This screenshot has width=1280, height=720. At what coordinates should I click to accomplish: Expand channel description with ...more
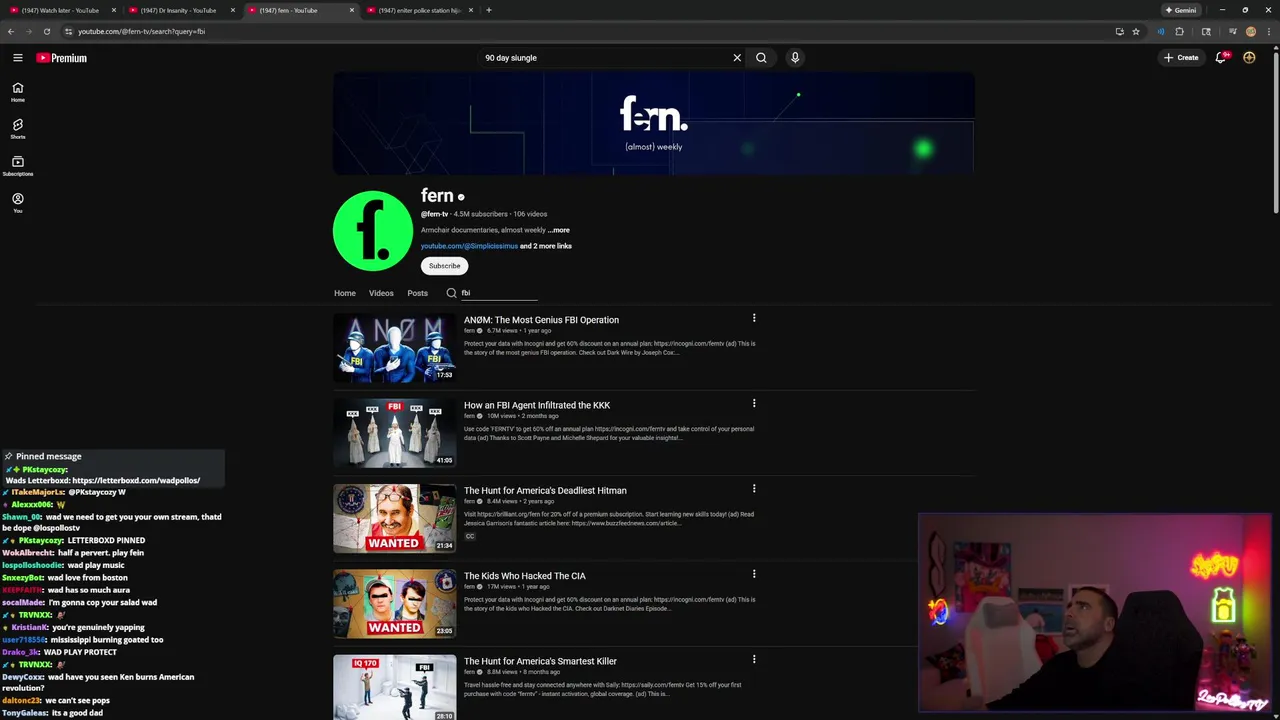(559, 230)
